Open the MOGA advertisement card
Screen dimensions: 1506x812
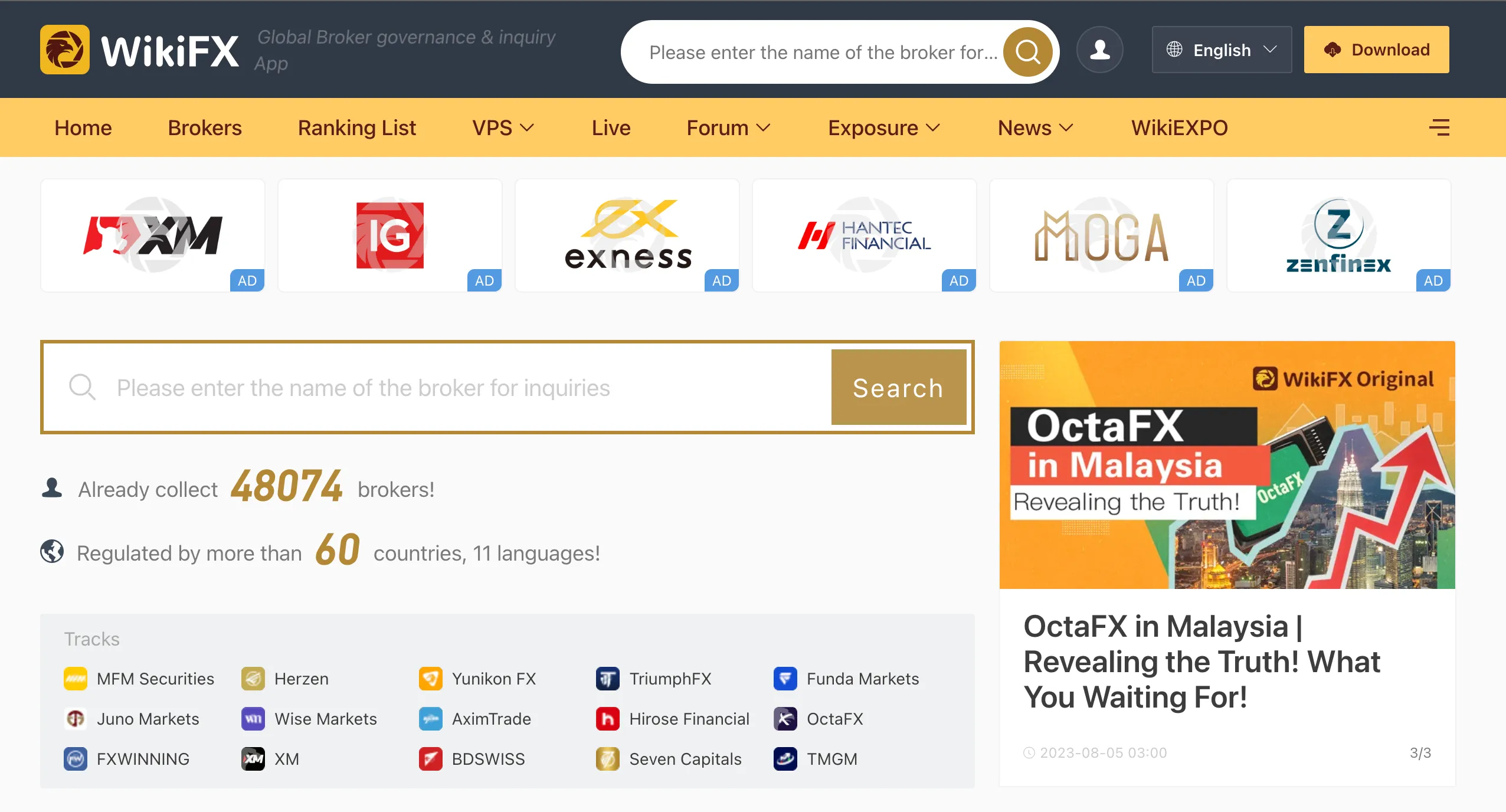coord(1102,235)
